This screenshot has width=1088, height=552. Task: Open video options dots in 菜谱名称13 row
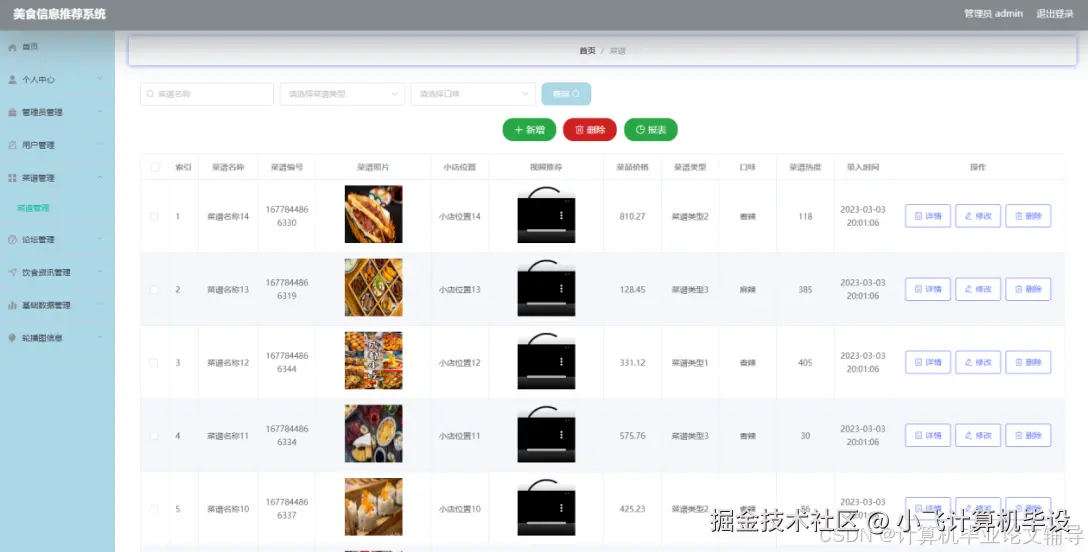tap(561, 288)
